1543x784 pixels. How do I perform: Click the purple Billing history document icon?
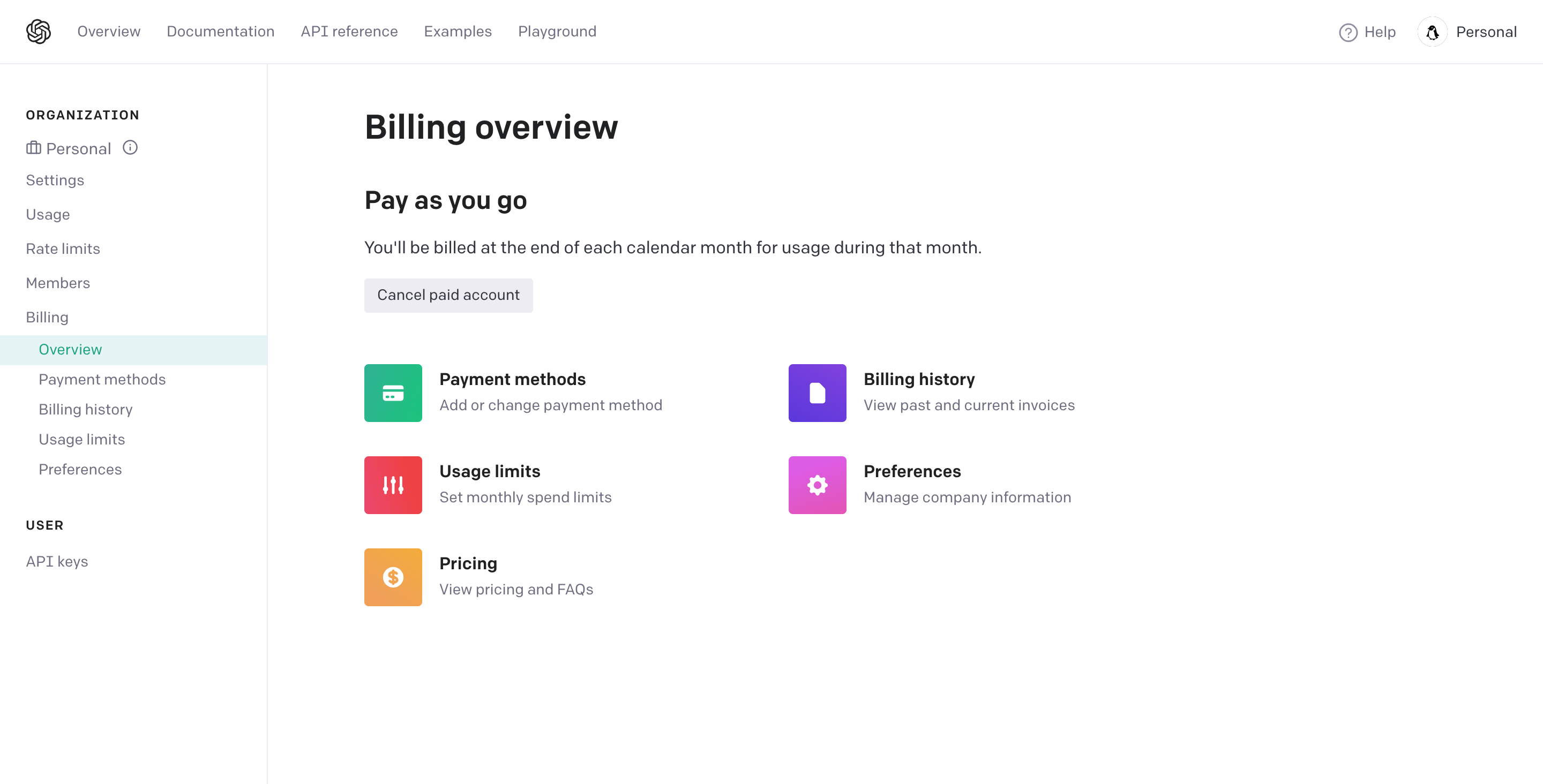pyautogui.click(x=817, y=393)
